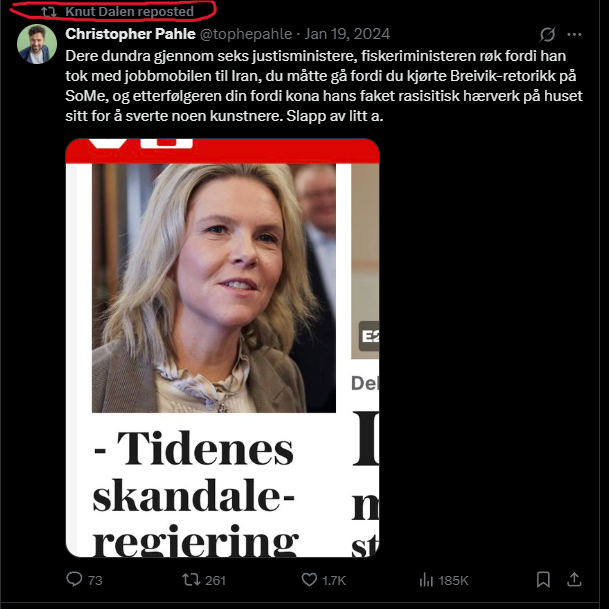Open the Jan 19, 2024 timestamp

point(347,34)
